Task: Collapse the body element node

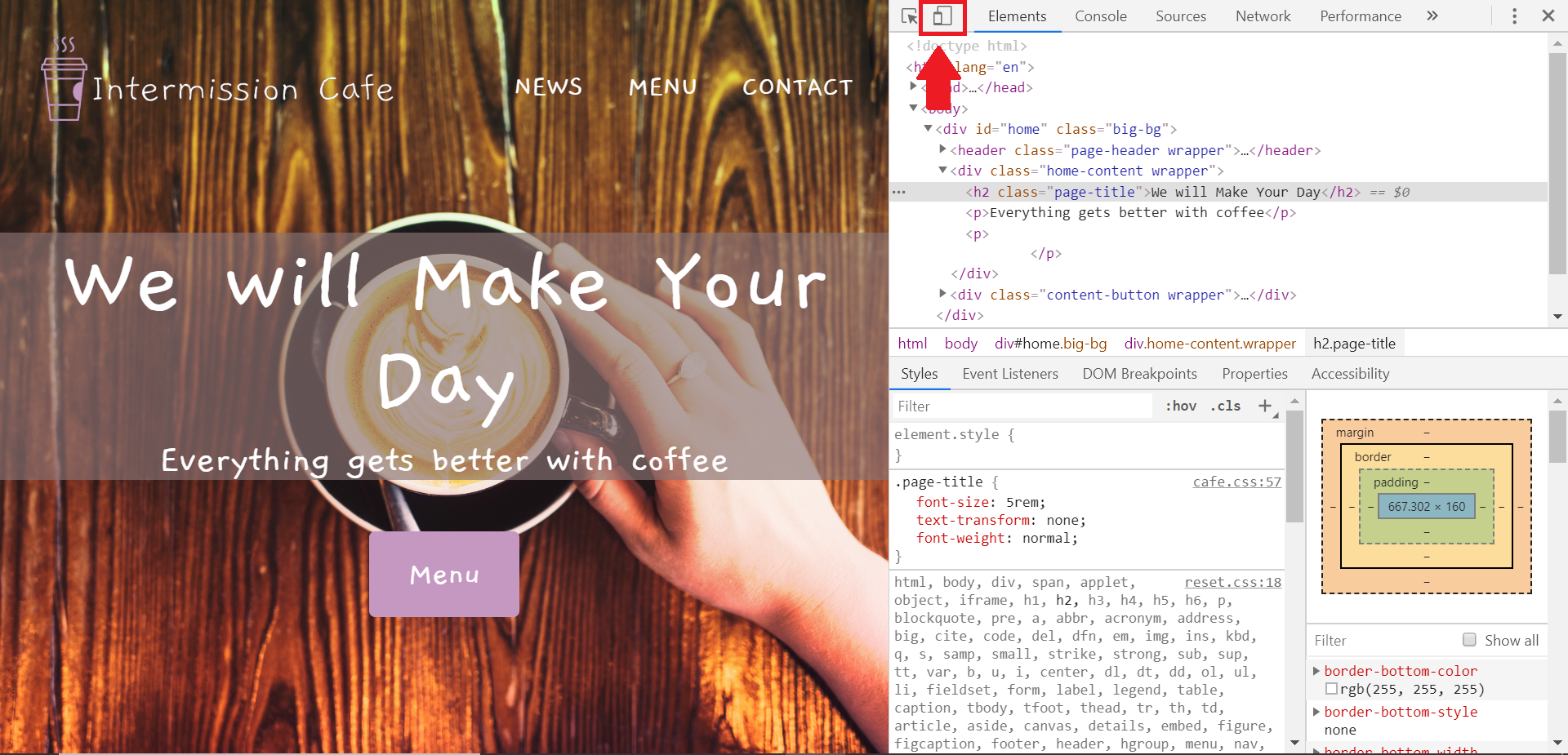Action: [x=913, y=108]
